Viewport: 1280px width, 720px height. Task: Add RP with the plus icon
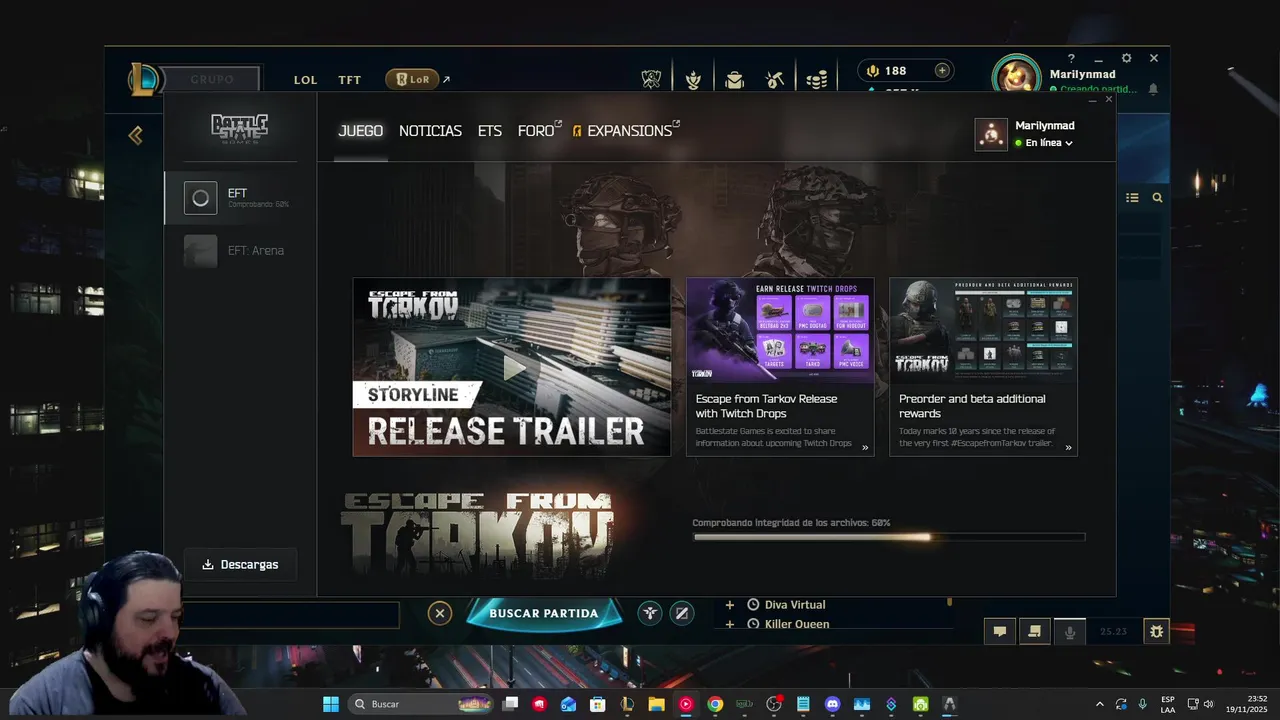[942, 70]
